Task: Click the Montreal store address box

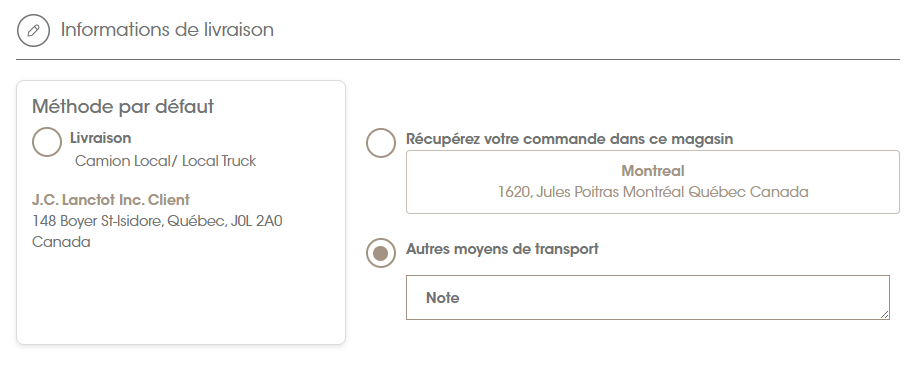Action: coord(653,182)
